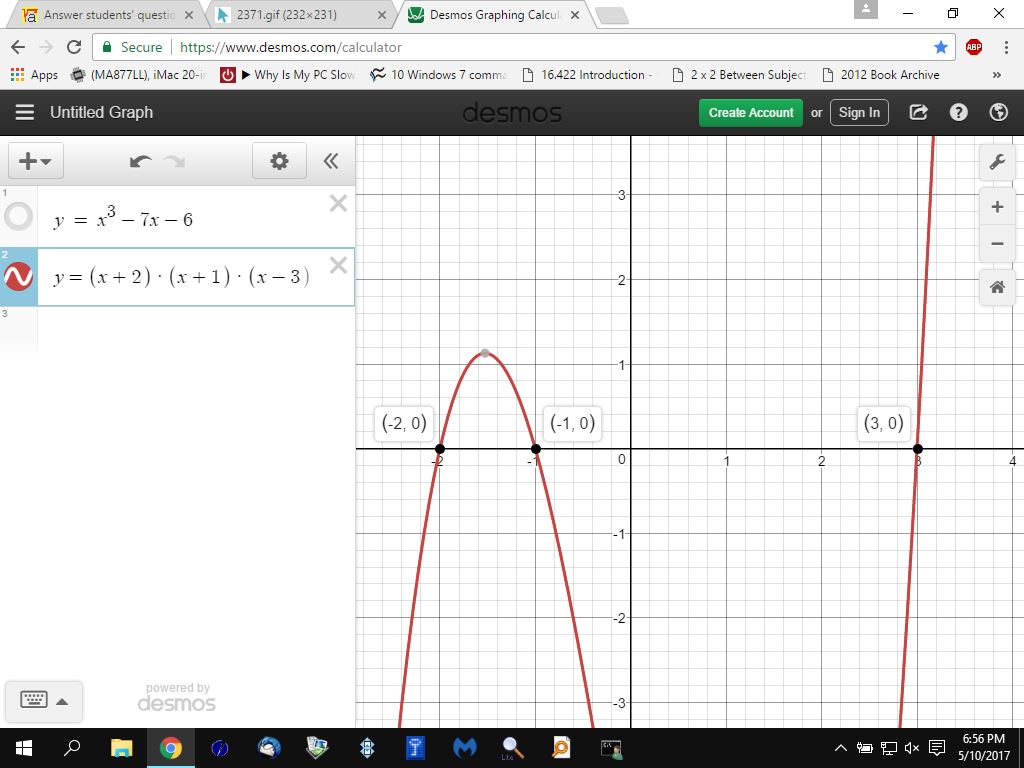Click the address bar URL
Viewport: 1024px width, 768px height.
291,47
